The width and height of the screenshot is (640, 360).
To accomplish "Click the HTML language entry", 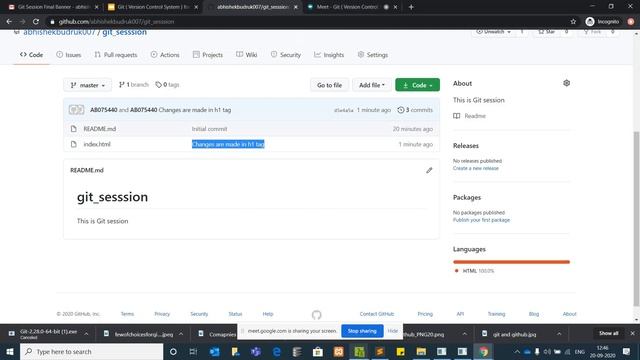I will [x=474, y=271].
